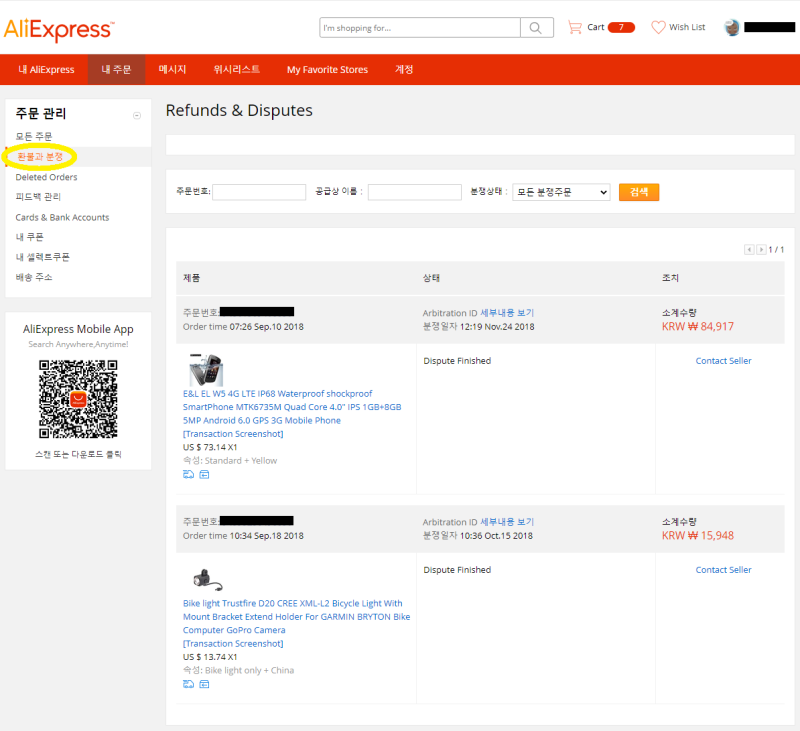
Task: Collapse the 주문 관리 sidebar section
Action: (x=137, y=115)
